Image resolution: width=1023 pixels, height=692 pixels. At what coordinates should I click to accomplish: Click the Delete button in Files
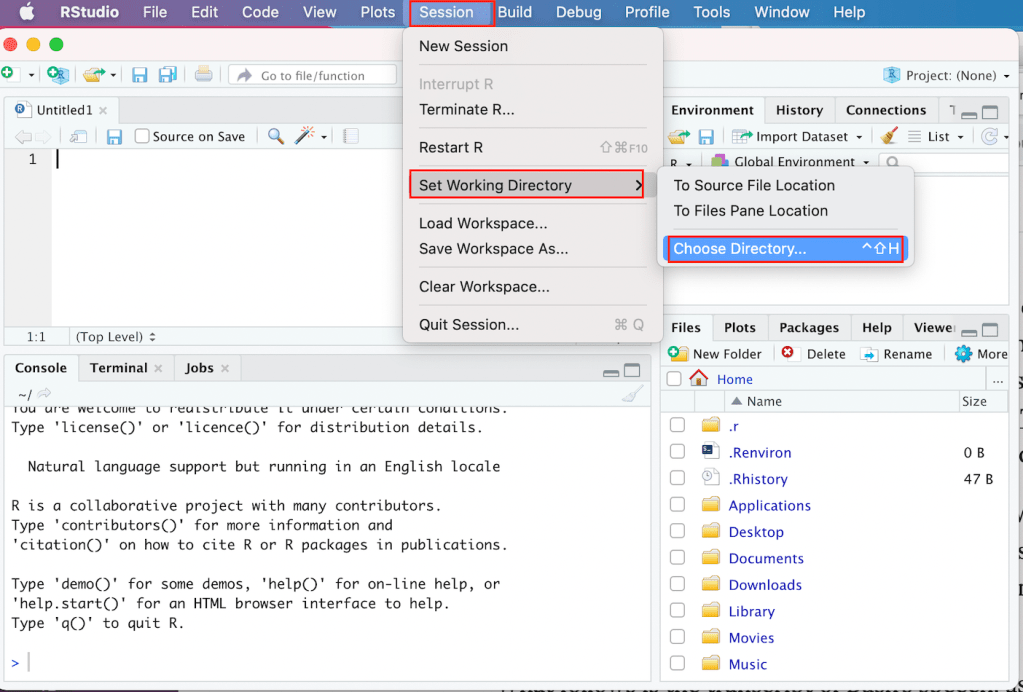[813, 354]
